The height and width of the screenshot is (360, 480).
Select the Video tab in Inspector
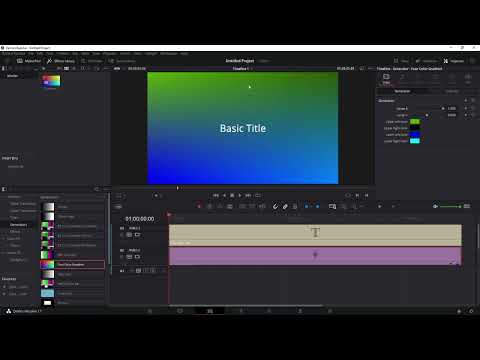(386, 78)
